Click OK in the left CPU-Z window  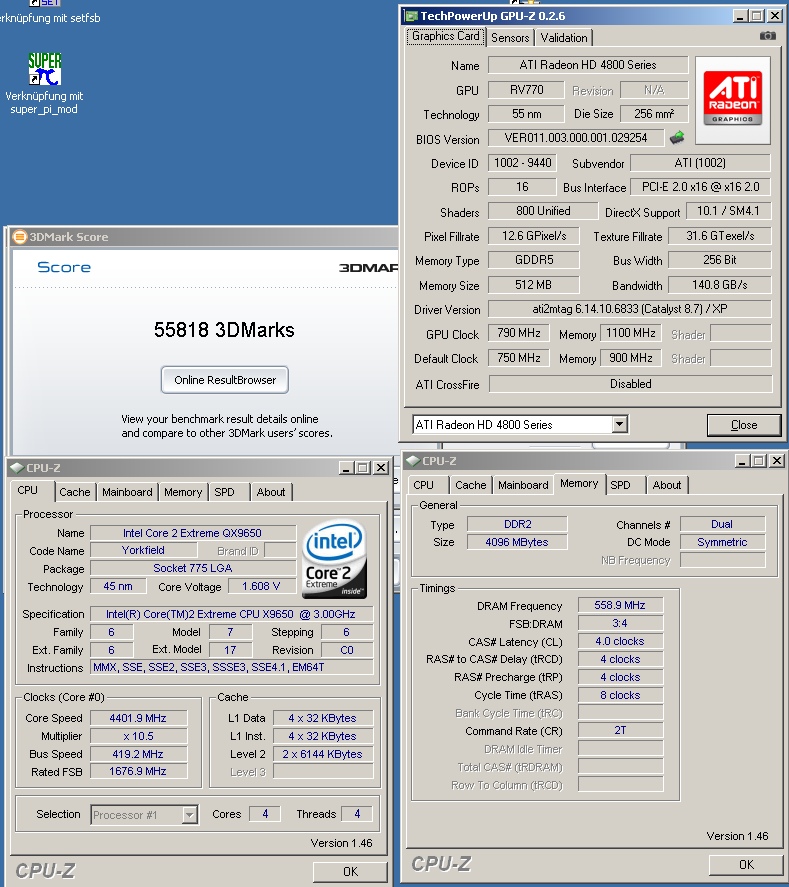(350, 872)
